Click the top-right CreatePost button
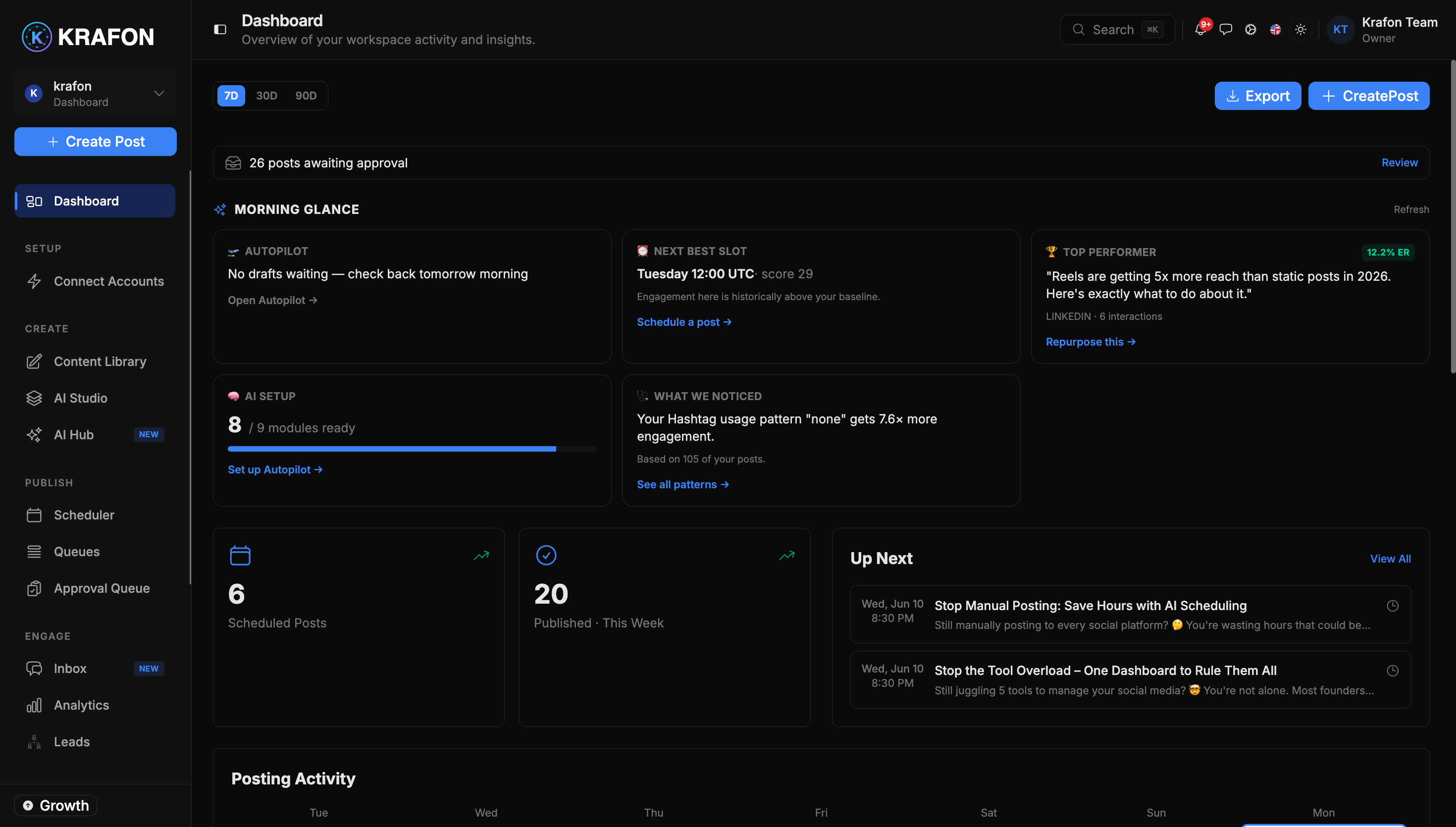This screenshot has height=827, width=1456. point(1368,96)
